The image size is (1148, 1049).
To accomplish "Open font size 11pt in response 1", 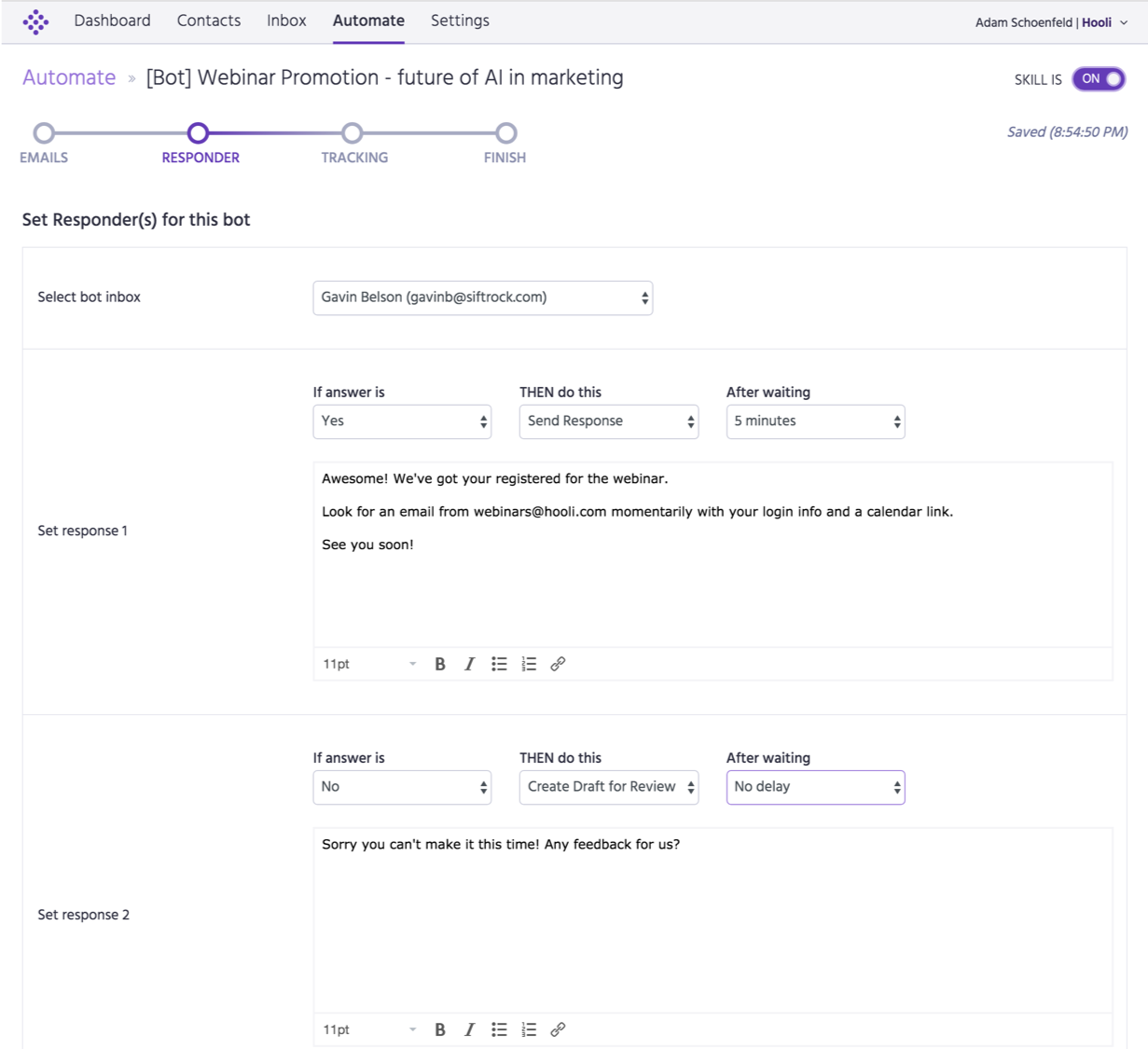I will point(368,664).
